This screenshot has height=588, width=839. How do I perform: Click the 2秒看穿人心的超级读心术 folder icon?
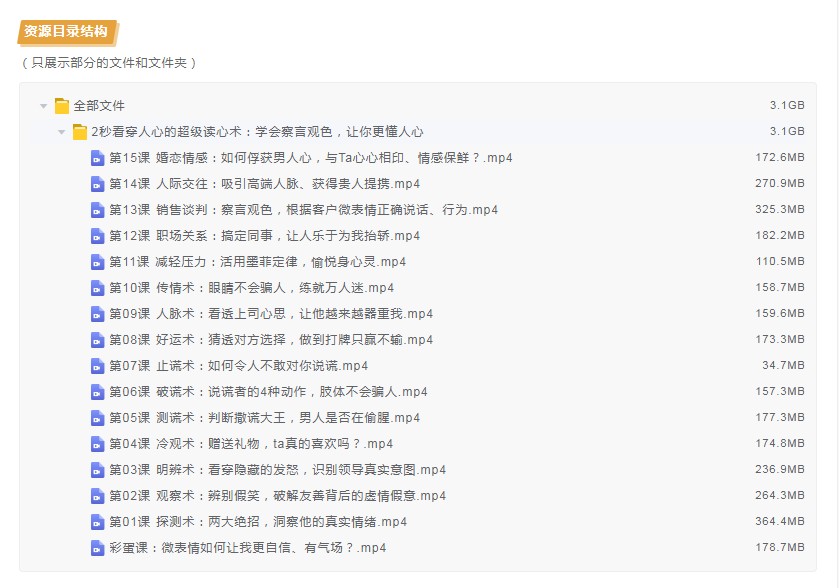[80, 132]
